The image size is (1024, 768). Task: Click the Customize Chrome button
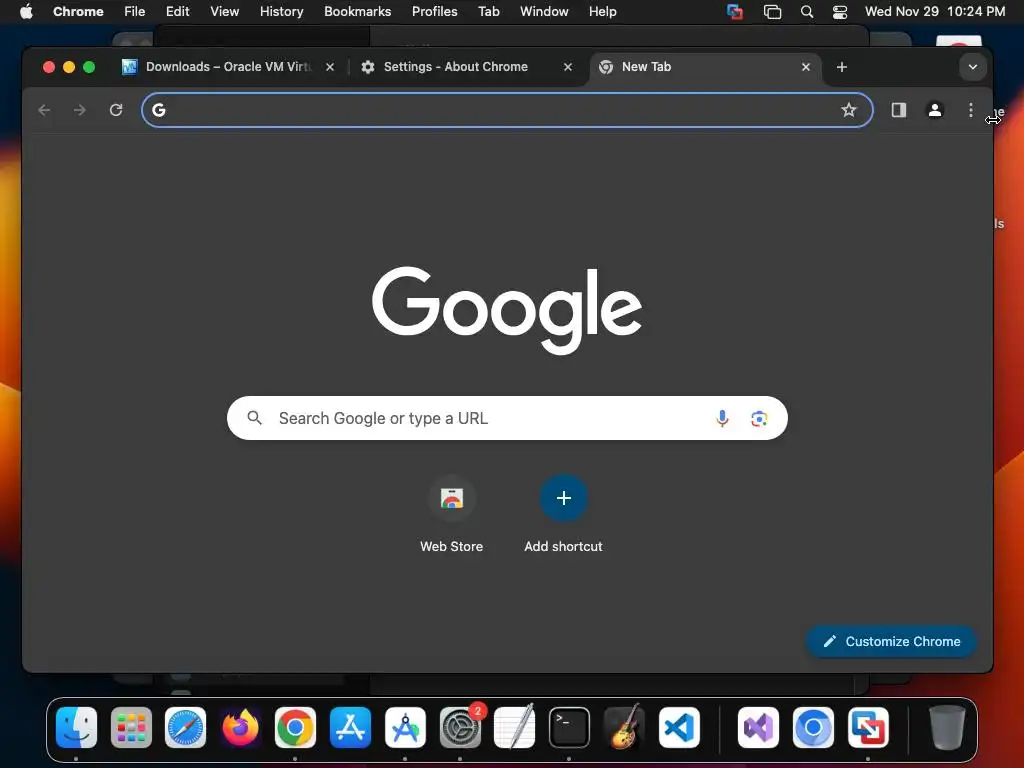891,641
